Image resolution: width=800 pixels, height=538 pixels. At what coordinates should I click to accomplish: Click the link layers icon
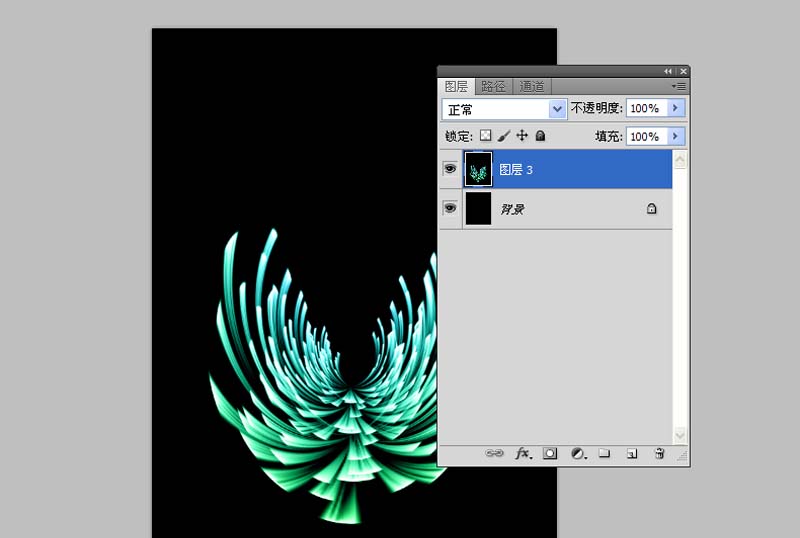click(x=494, y=453)
